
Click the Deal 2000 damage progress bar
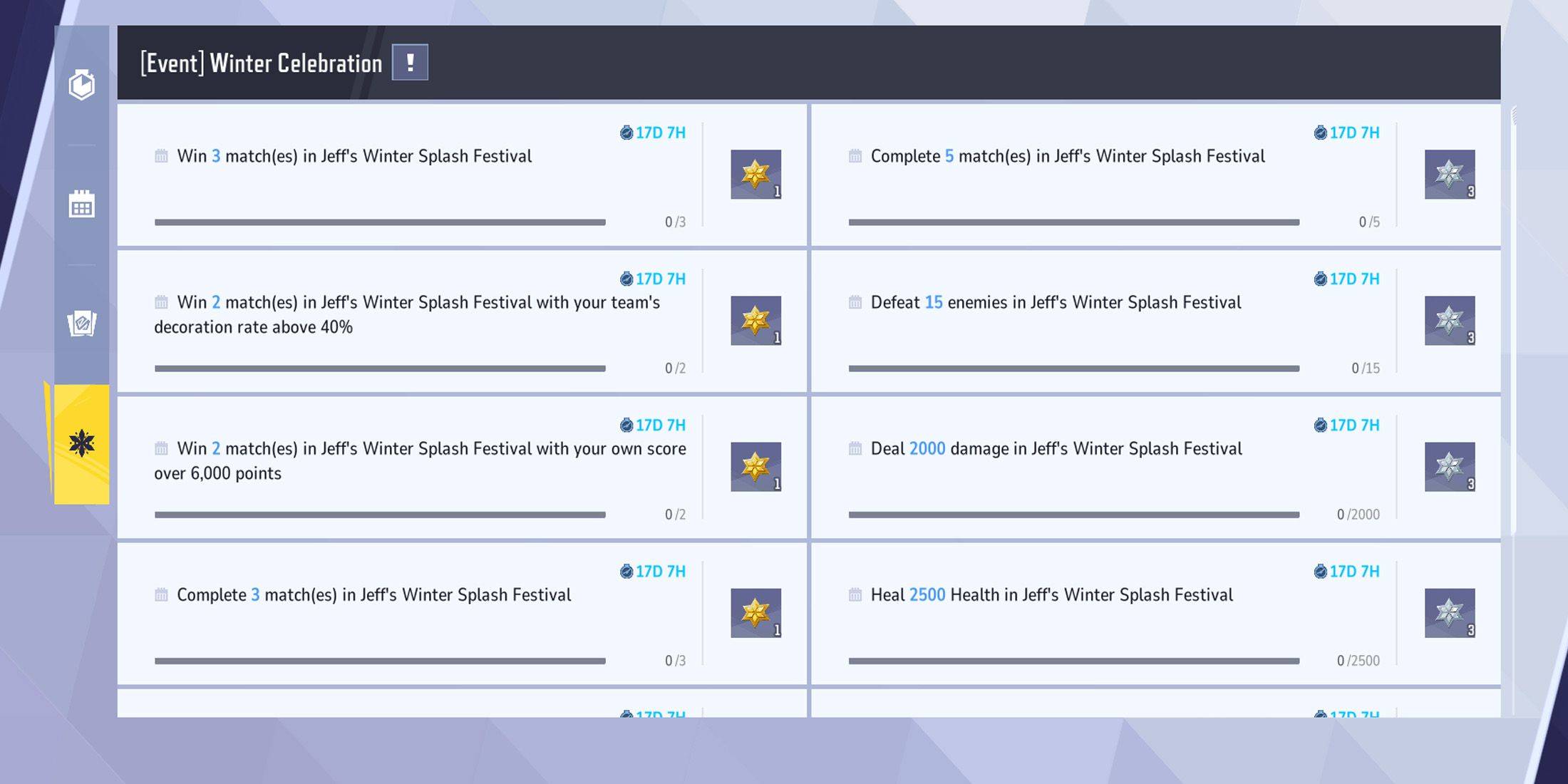coord(1073,515)
